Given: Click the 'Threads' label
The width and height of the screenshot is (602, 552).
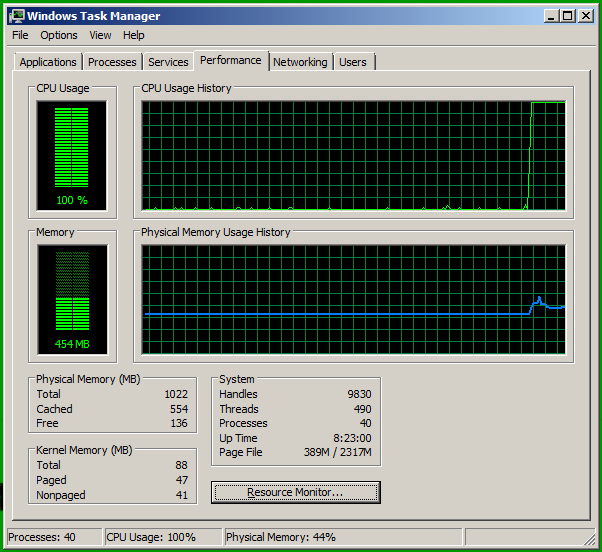Looking at the screenshot, I should coord(239,409).
